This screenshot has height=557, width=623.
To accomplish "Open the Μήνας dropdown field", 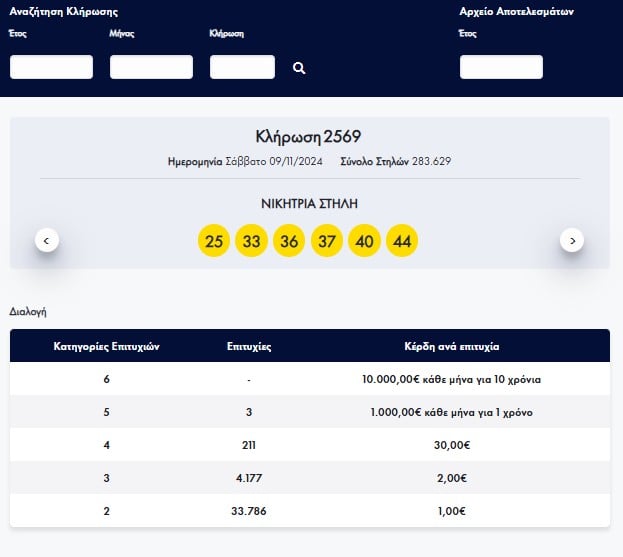I will point(151,67).
